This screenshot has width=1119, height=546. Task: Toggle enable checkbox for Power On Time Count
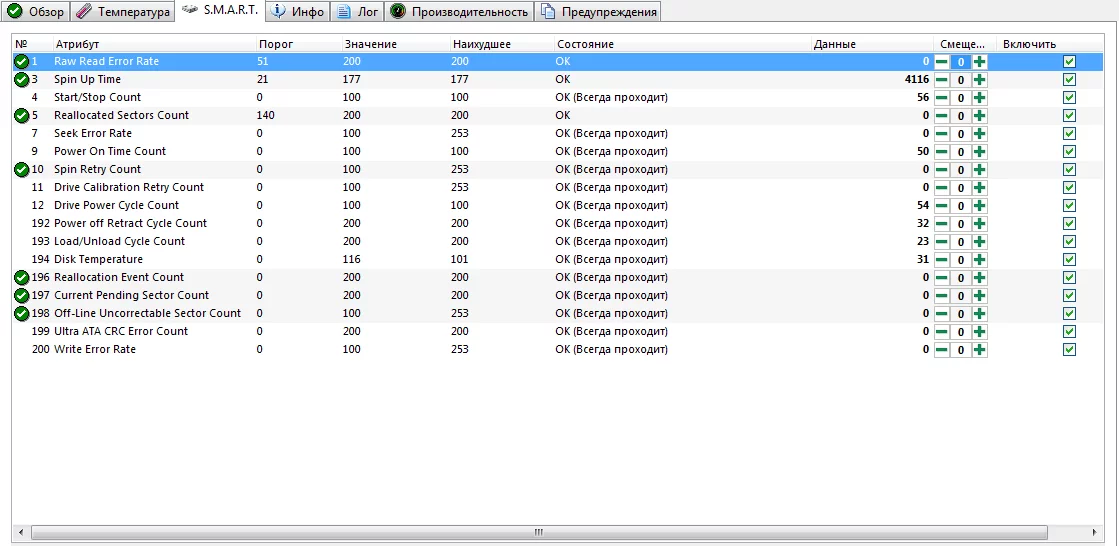1069,151
